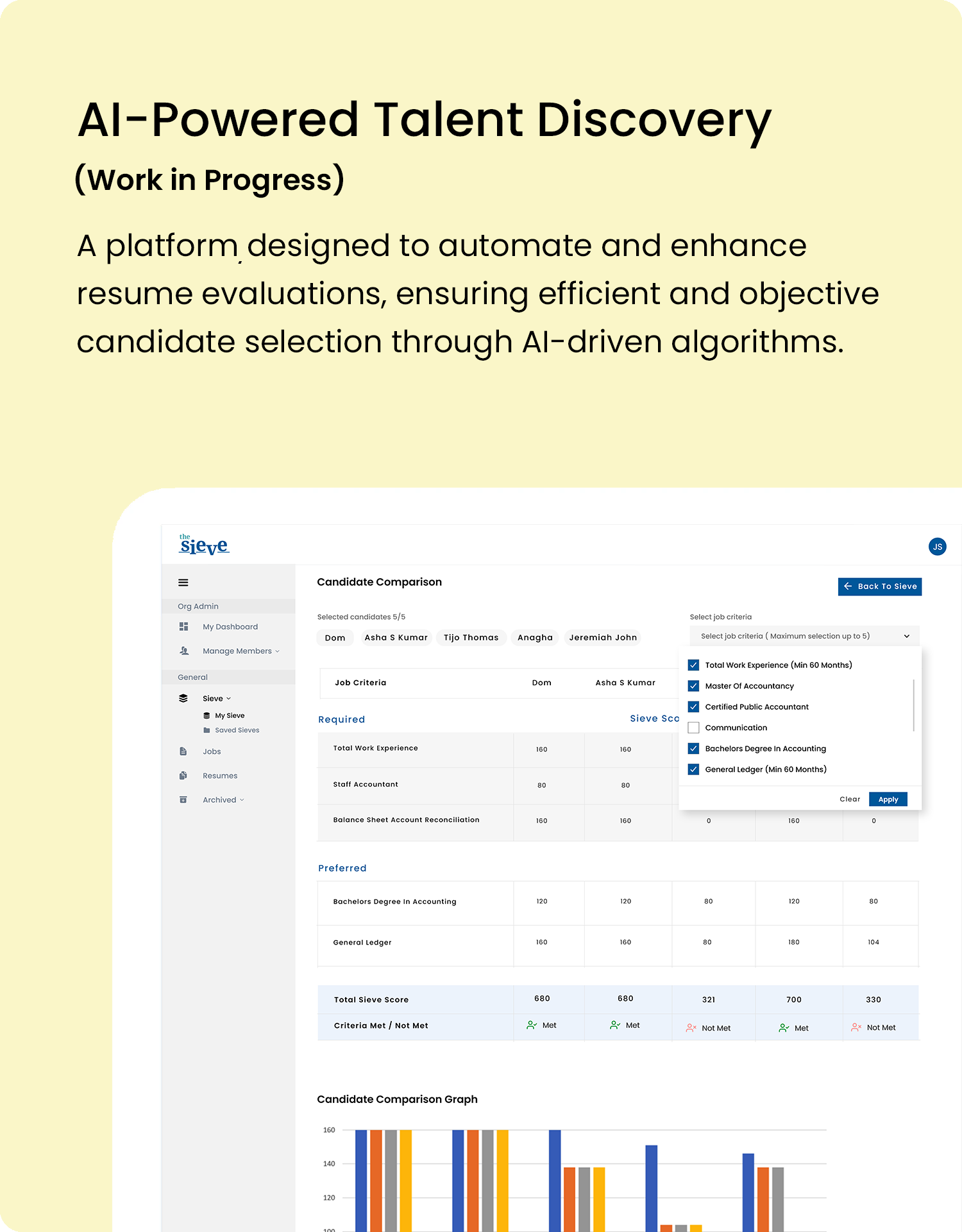
Task: Click the Sieve logo
Action: tap(204, 545)
